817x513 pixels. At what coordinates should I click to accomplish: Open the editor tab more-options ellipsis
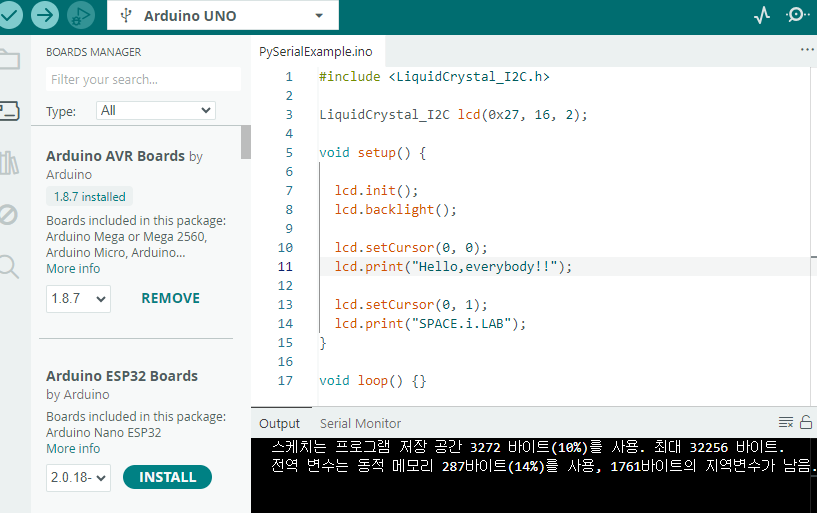[807, 49]
